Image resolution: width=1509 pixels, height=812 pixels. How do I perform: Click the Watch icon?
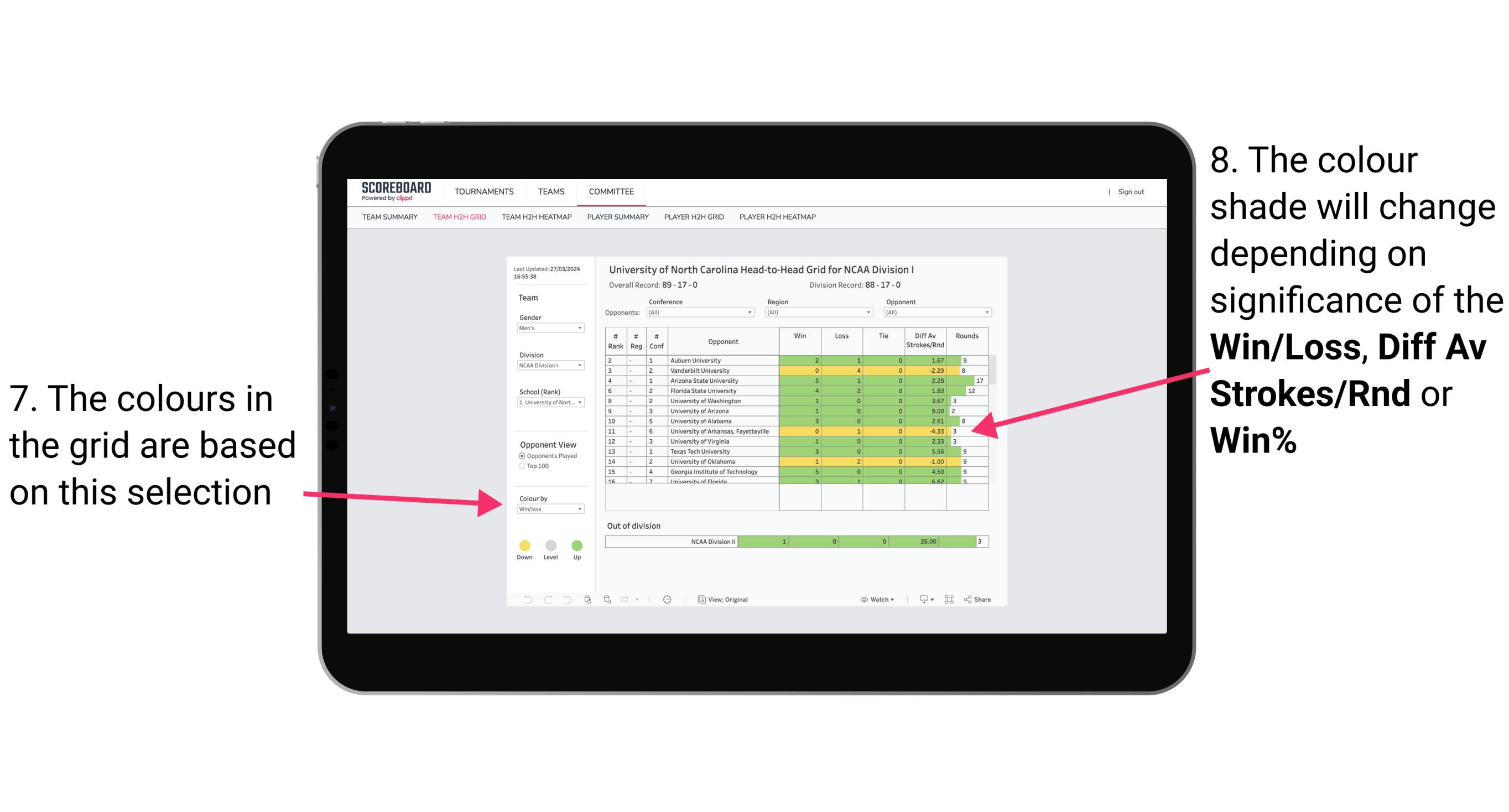click(x=862, y=599)
